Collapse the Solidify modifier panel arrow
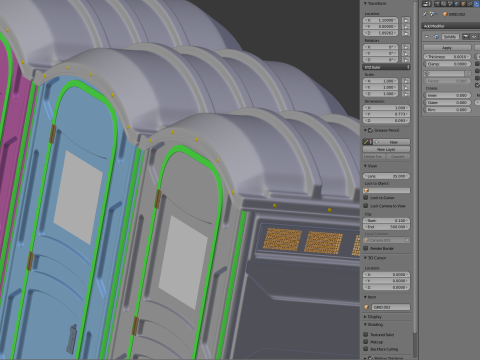The image size is (480, 360). click(x=427, y=37)
